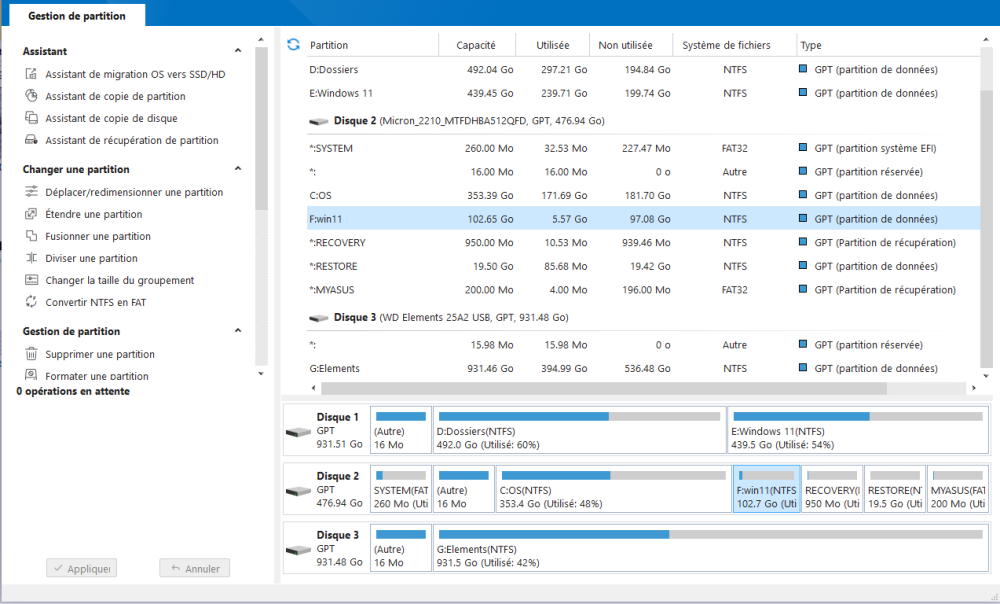Select C:OS usage bar on Disque 2
Screen dimensions: 1000x604
[x=614, y=475]
